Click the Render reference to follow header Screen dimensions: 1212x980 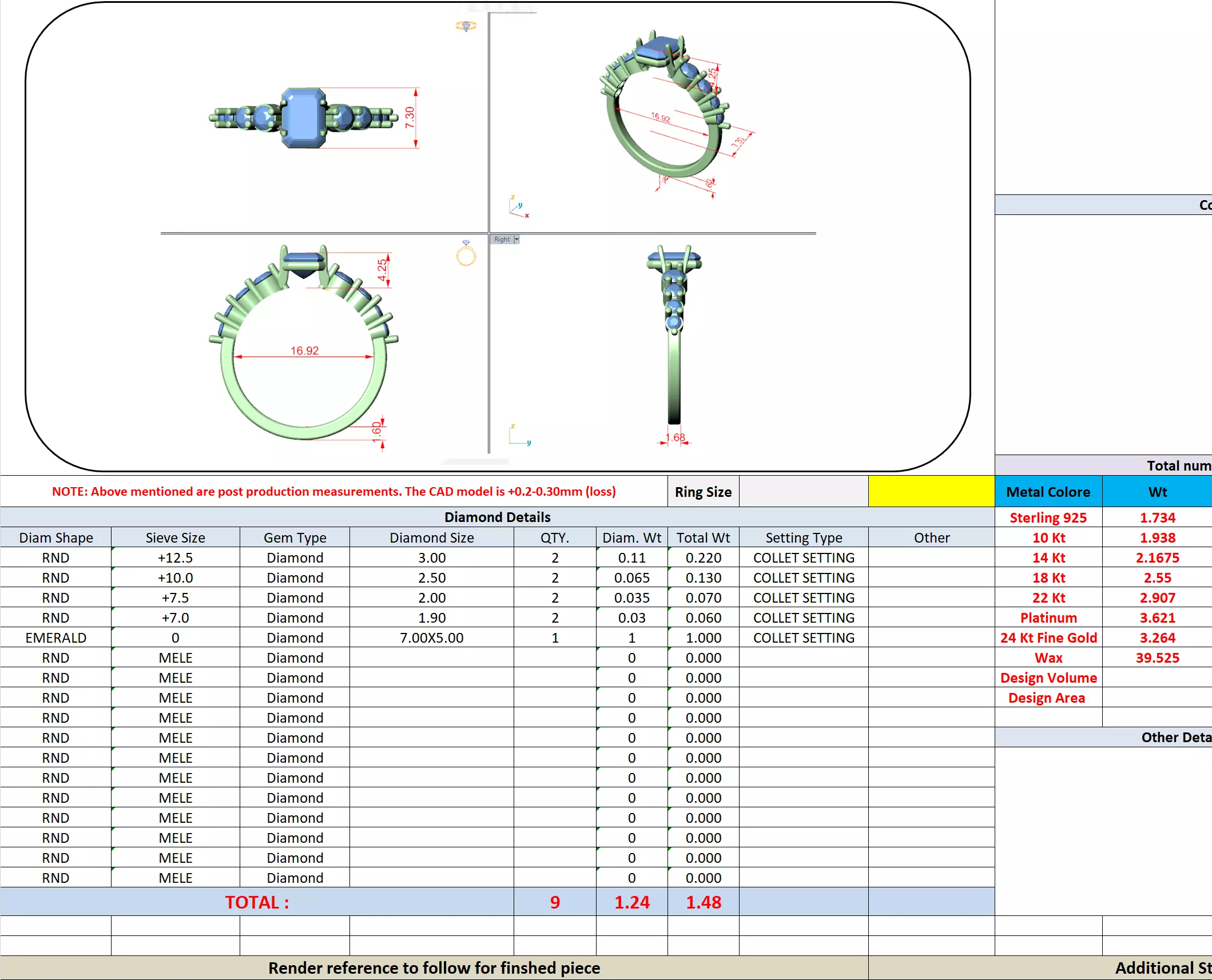tap(434, 968)
